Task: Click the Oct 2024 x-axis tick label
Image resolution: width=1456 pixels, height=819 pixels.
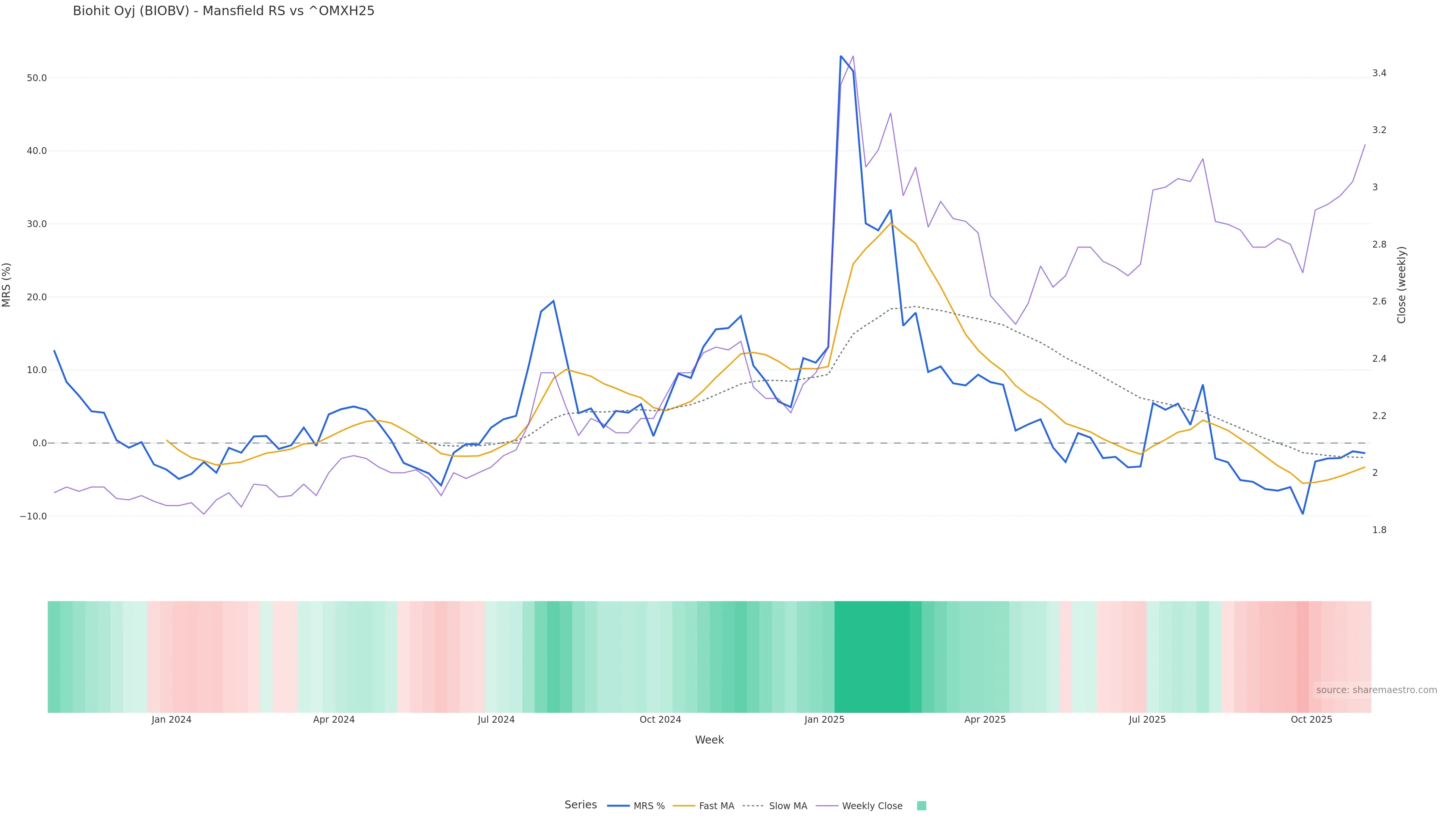Action: coord(660,720)
